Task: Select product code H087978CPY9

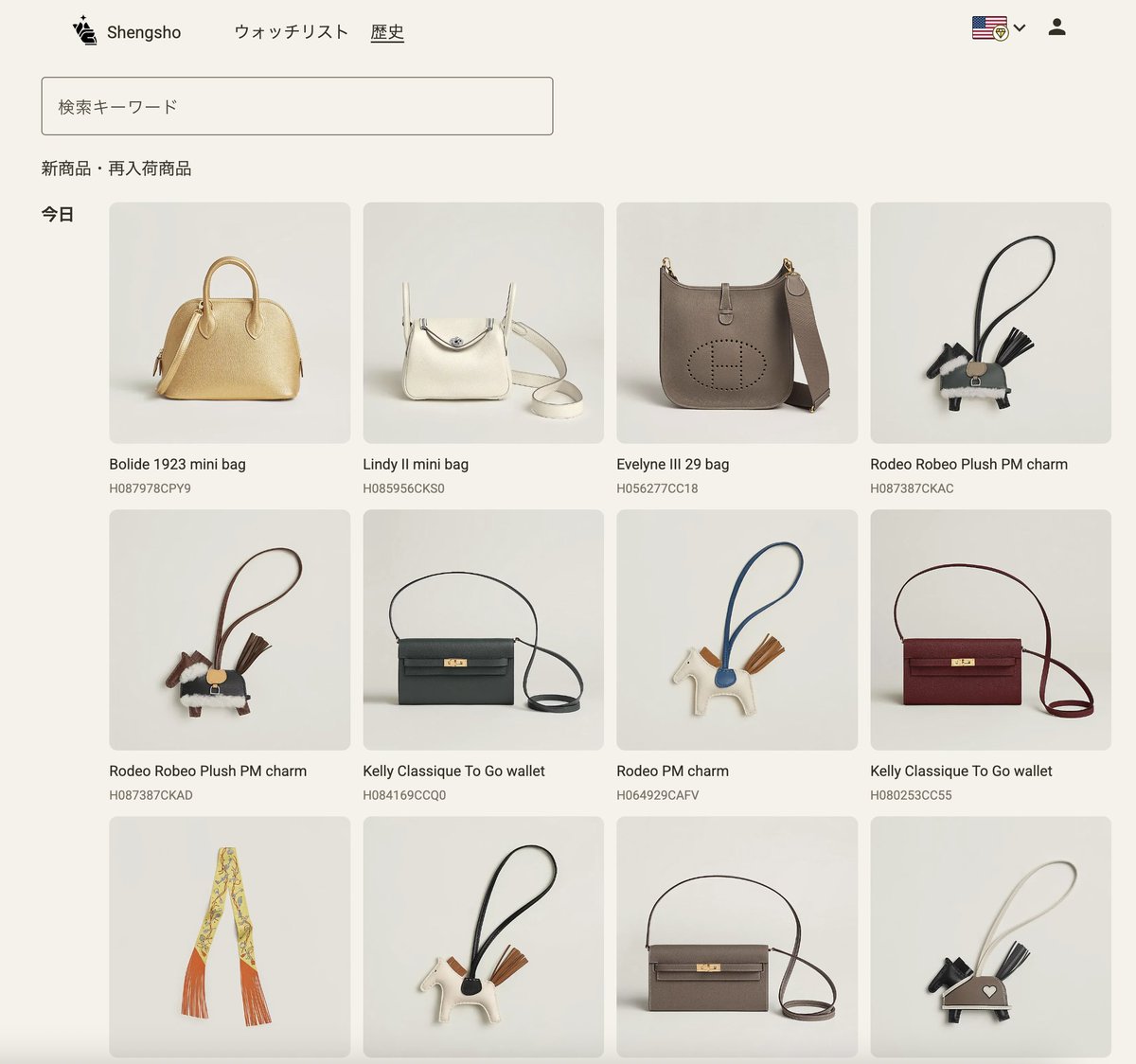Action: [150, 488]
